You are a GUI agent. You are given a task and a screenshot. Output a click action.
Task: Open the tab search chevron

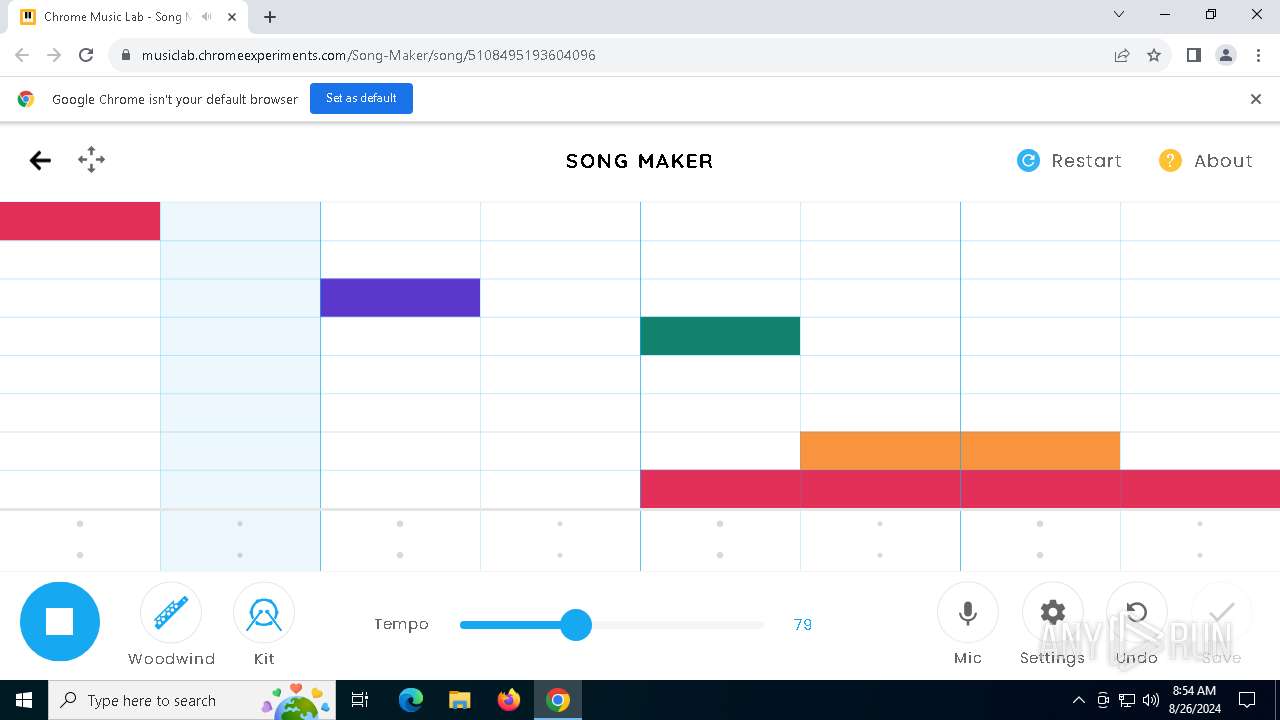(x=1119, y=14)
